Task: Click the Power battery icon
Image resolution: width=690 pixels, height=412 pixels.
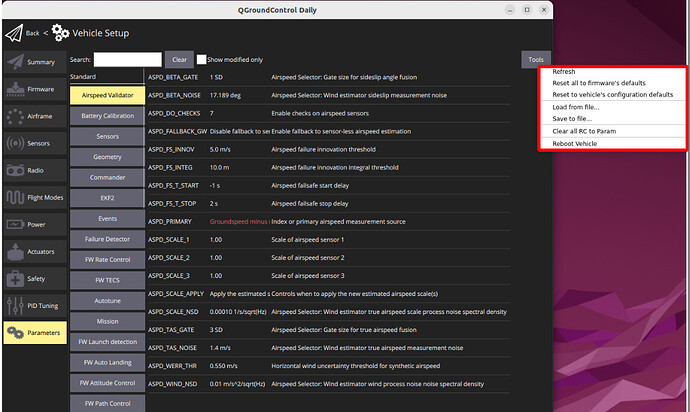Action: pyautogui.click(x=15, y=224)
